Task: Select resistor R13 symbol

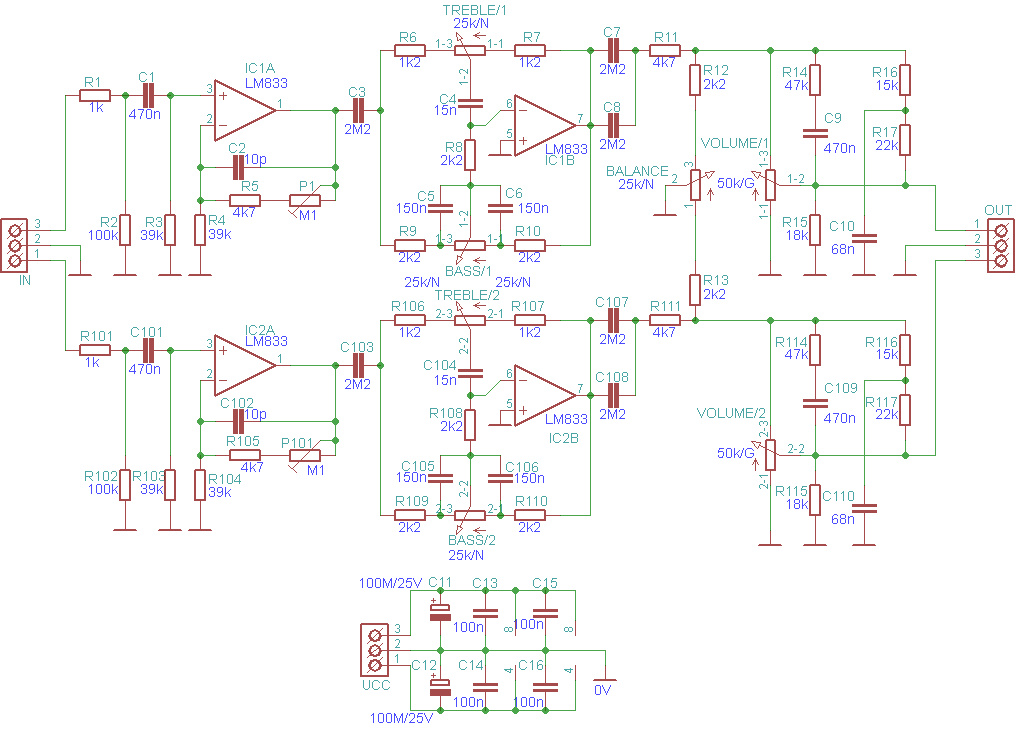Action: [x=695, y=291]
